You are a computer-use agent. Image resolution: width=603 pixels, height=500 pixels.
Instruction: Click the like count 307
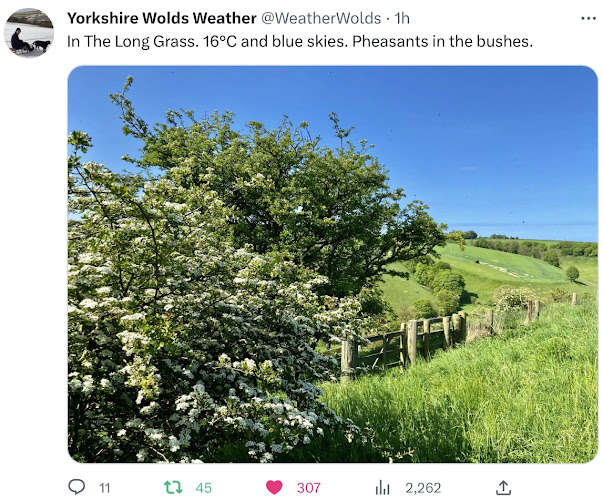click(309, 488)
